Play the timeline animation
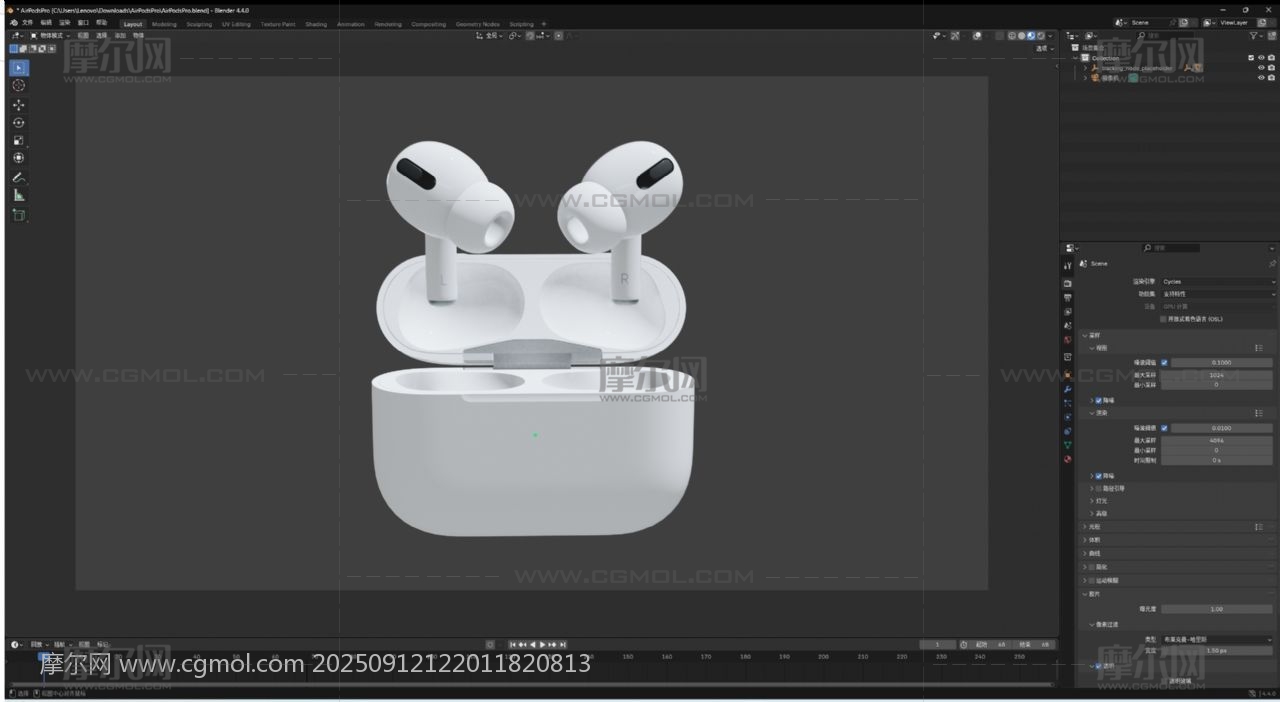Screen dimensions: 1280x702 click(x=543, y=645)
